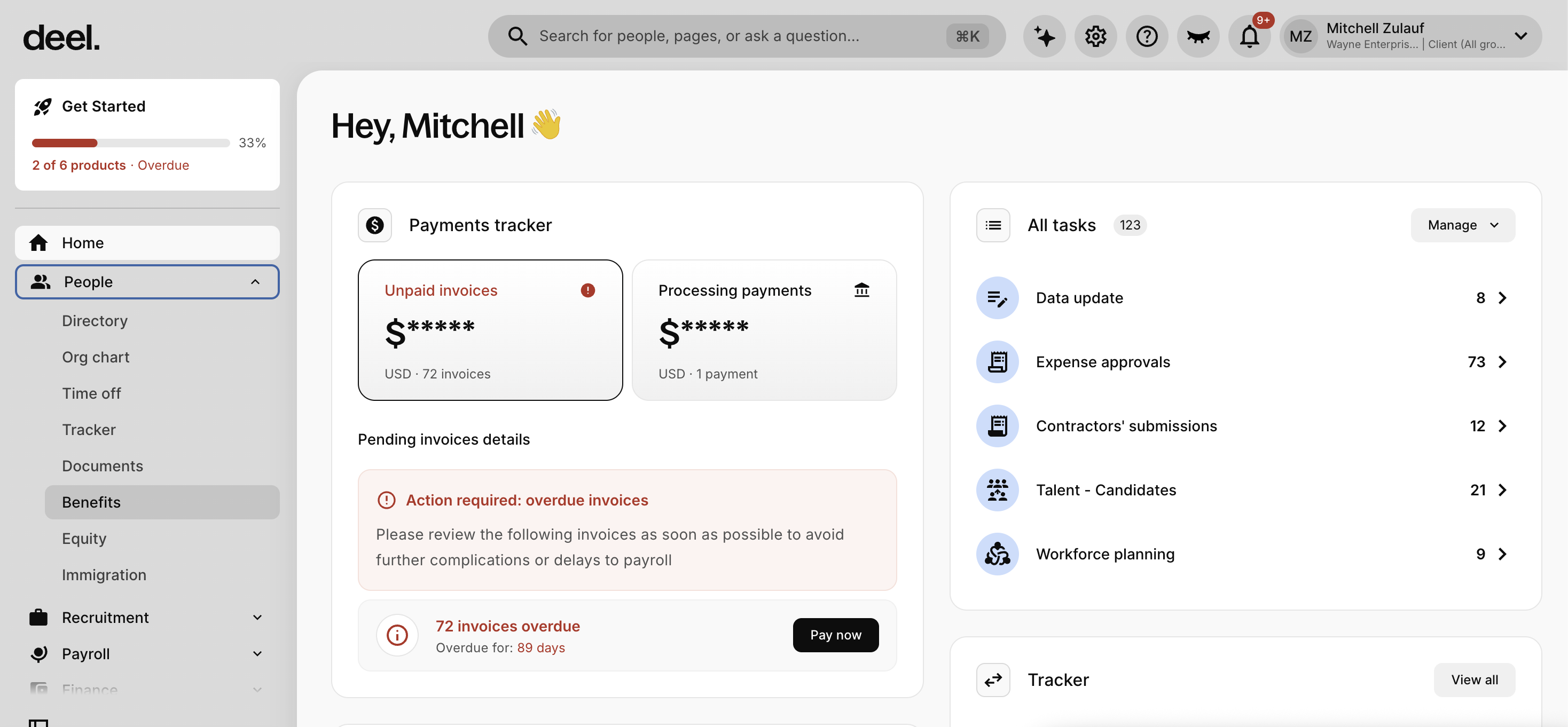
Task: Open the account switcher chevron
Action: [1520, 36]
